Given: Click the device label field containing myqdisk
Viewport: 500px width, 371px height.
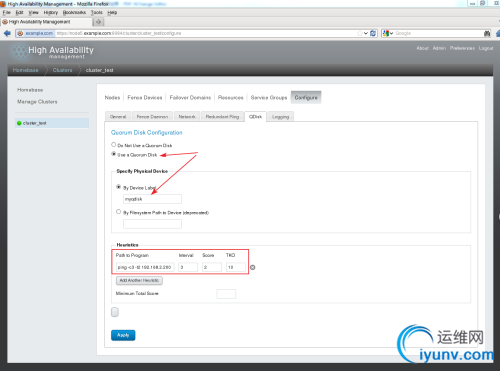Looking at the screenshot, I should click(x=152, y=199).
